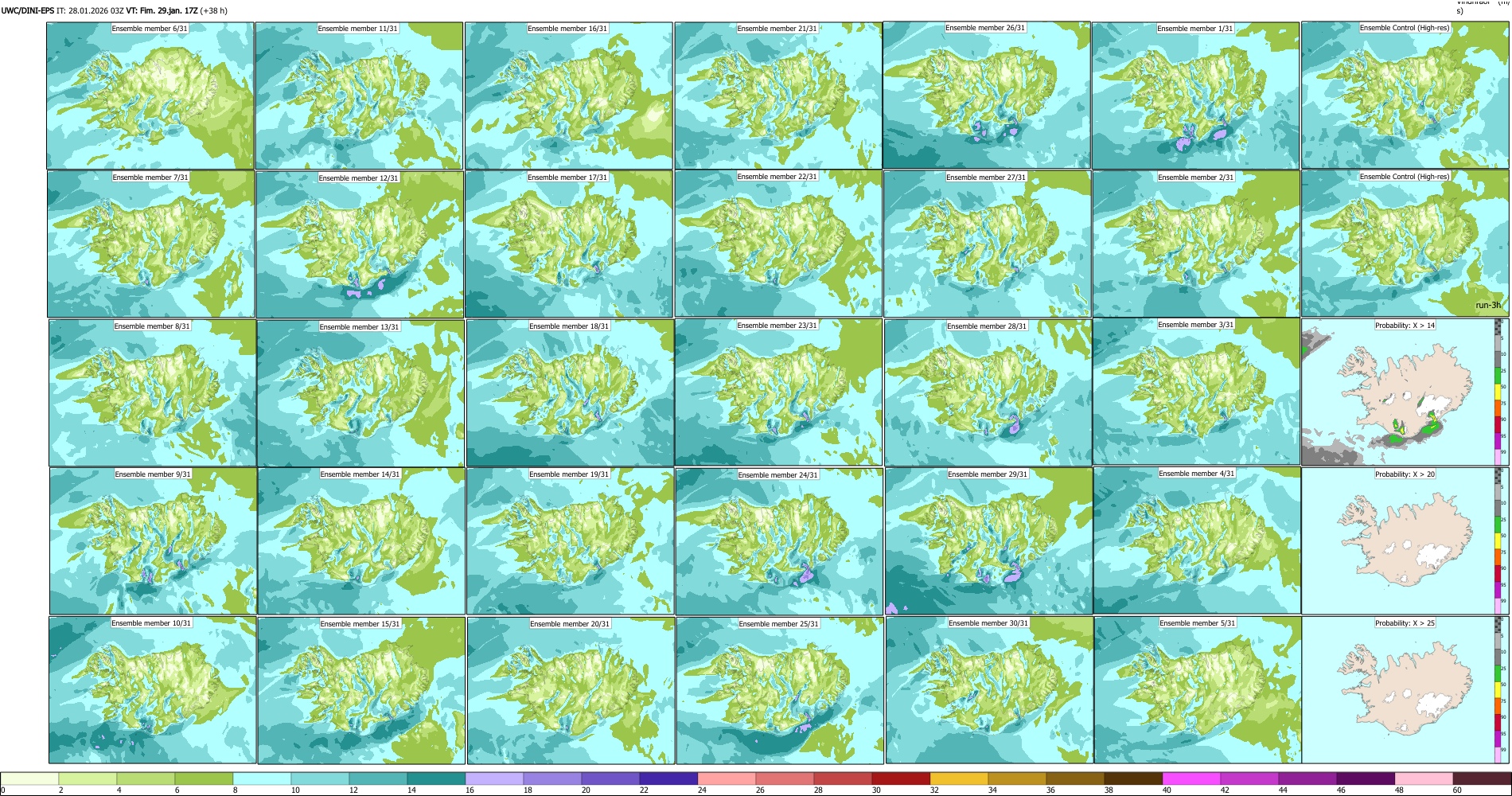Click the '(+38 h)' forecast offset text
This screenshot has width=1512, height=796.
[213, 11]
